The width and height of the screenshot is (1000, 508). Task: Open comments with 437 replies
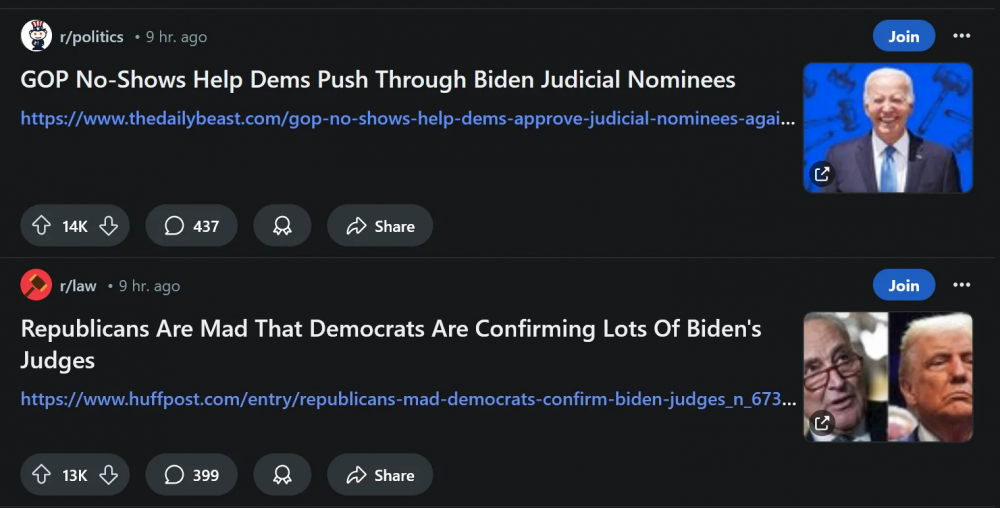coord(191,226)
